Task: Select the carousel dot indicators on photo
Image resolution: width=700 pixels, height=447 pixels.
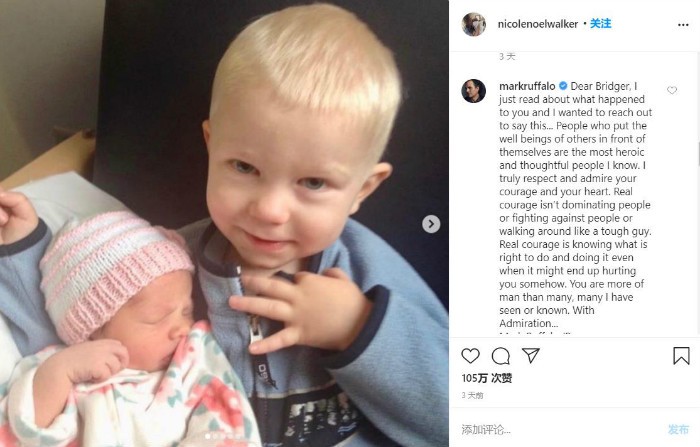Action: [225, 436]
